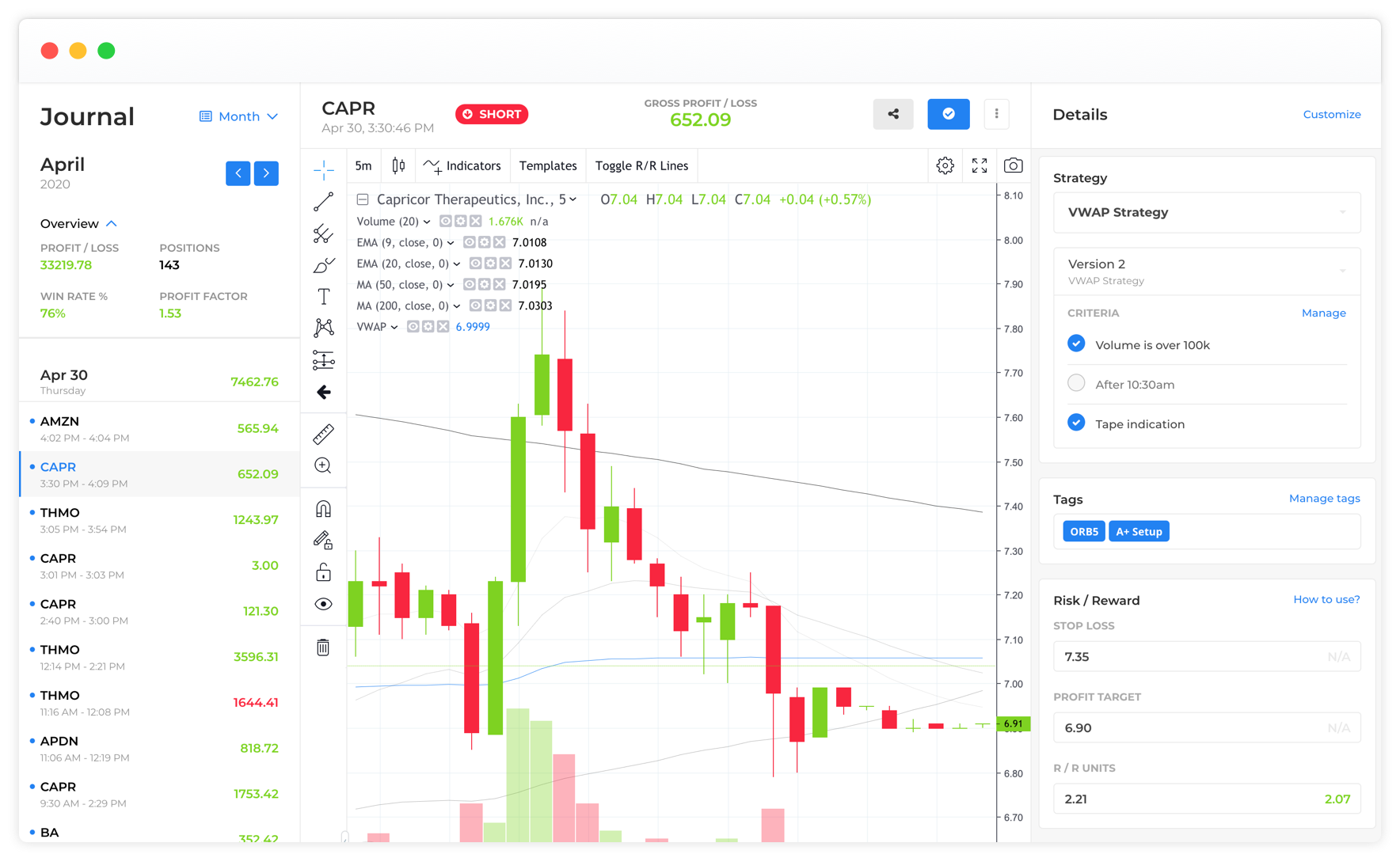This screenshot has height=858, width=1400.
Task: Open candlestick chart style selector
Action: 398,165
